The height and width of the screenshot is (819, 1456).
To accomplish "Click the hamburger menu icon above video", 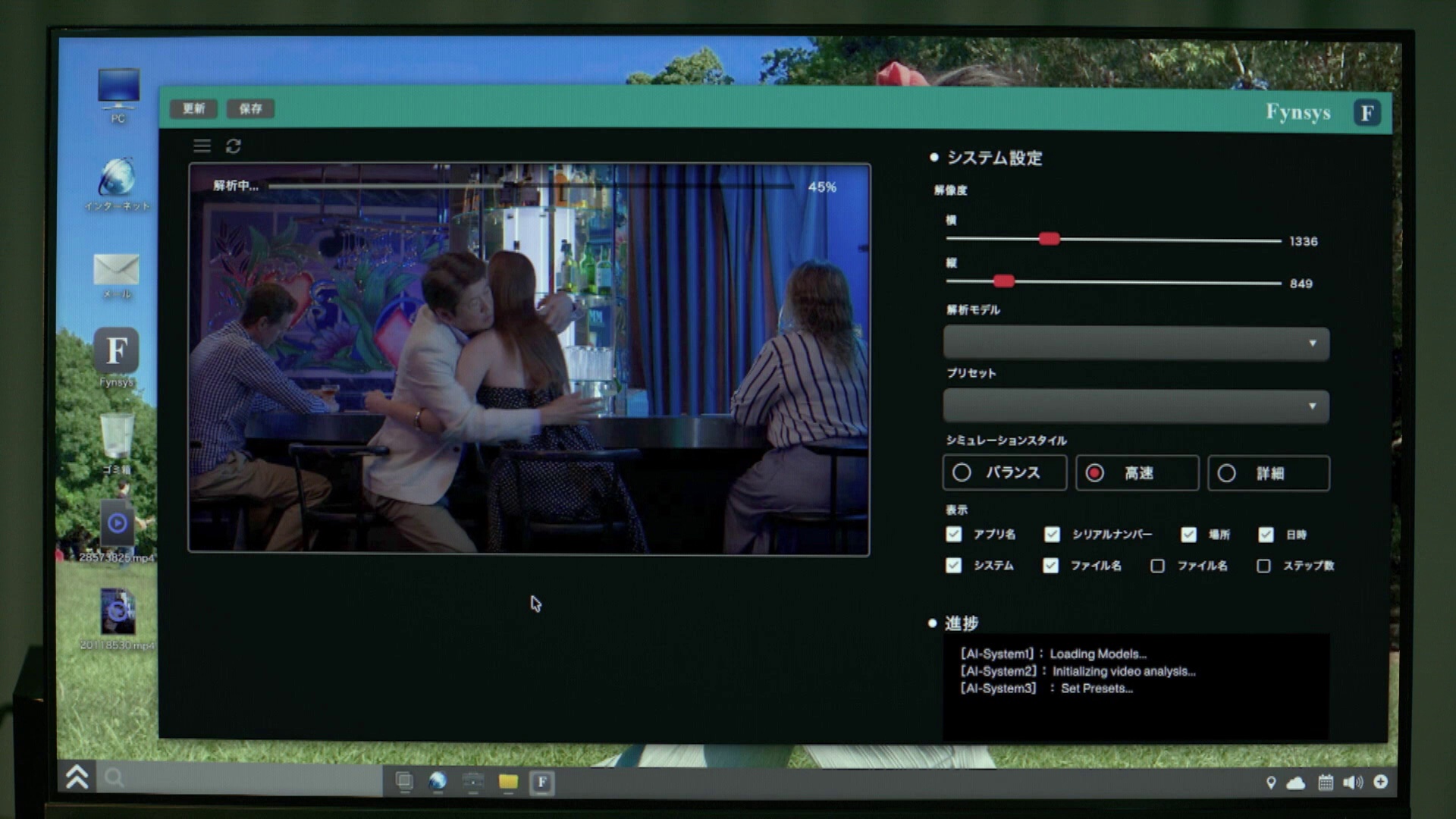I will (202, 146).
